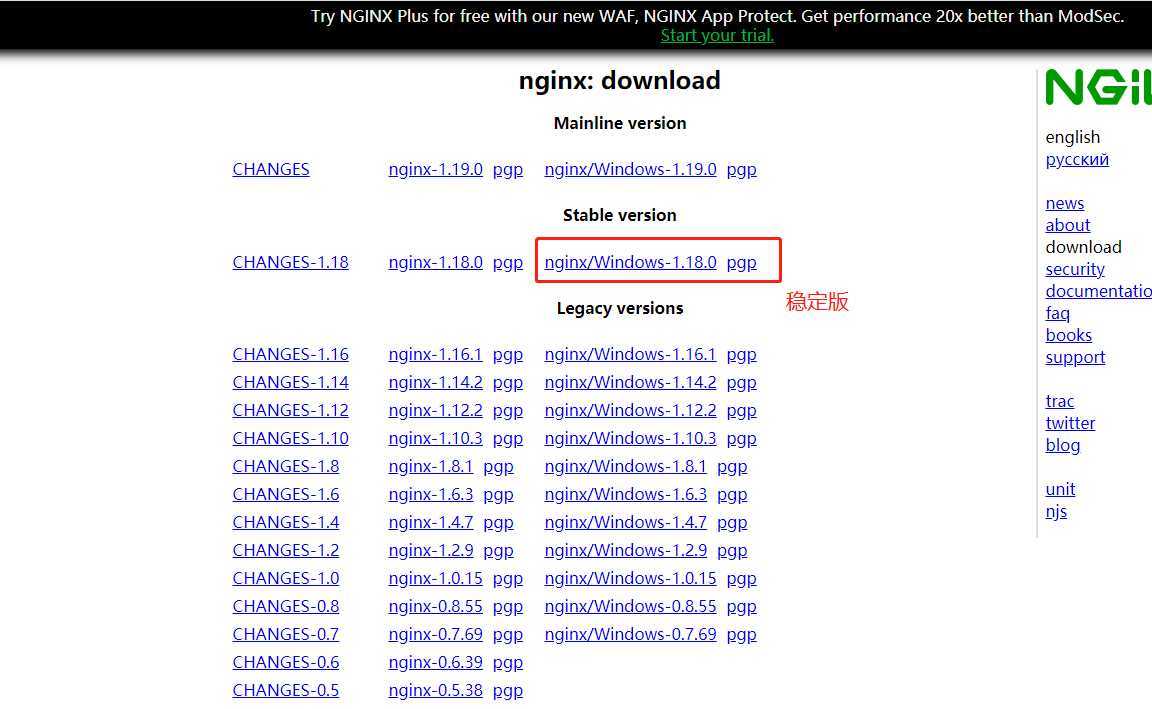Viewport: 1152px width, 709px height.
Task: Open the faq page
Action: (x=1057, y=314)
